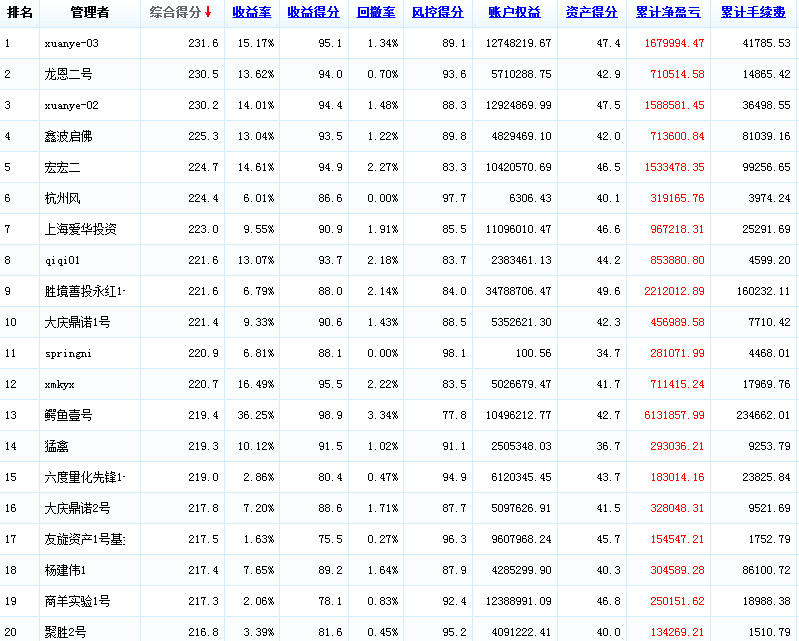799x641 pixels.
Task: Select manager xuanye-03 in first row
Action: (x=72, y=44)
